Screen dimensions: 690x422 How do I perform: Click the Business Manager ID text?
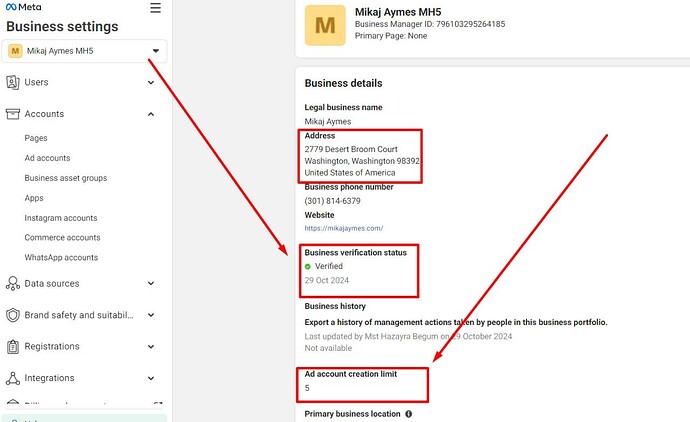pos(430,24)
